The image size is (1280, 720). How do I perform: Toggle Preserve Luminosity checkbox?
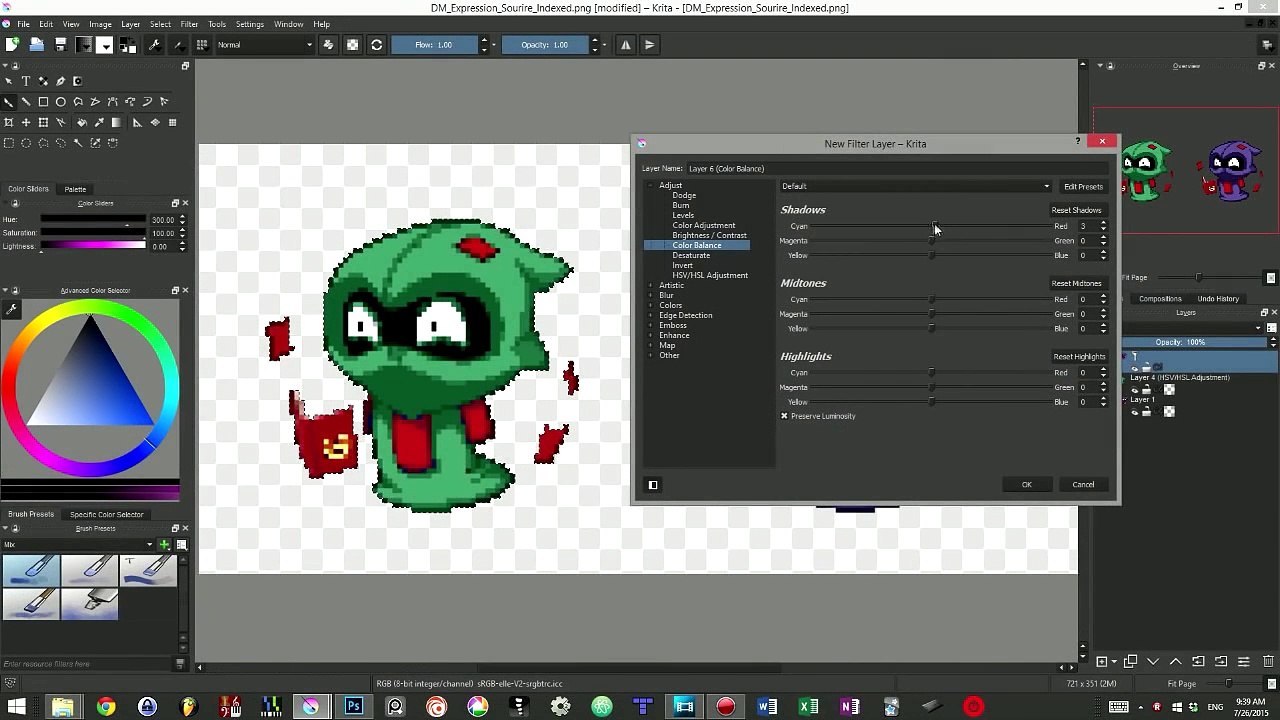click(x=785, y=416)
